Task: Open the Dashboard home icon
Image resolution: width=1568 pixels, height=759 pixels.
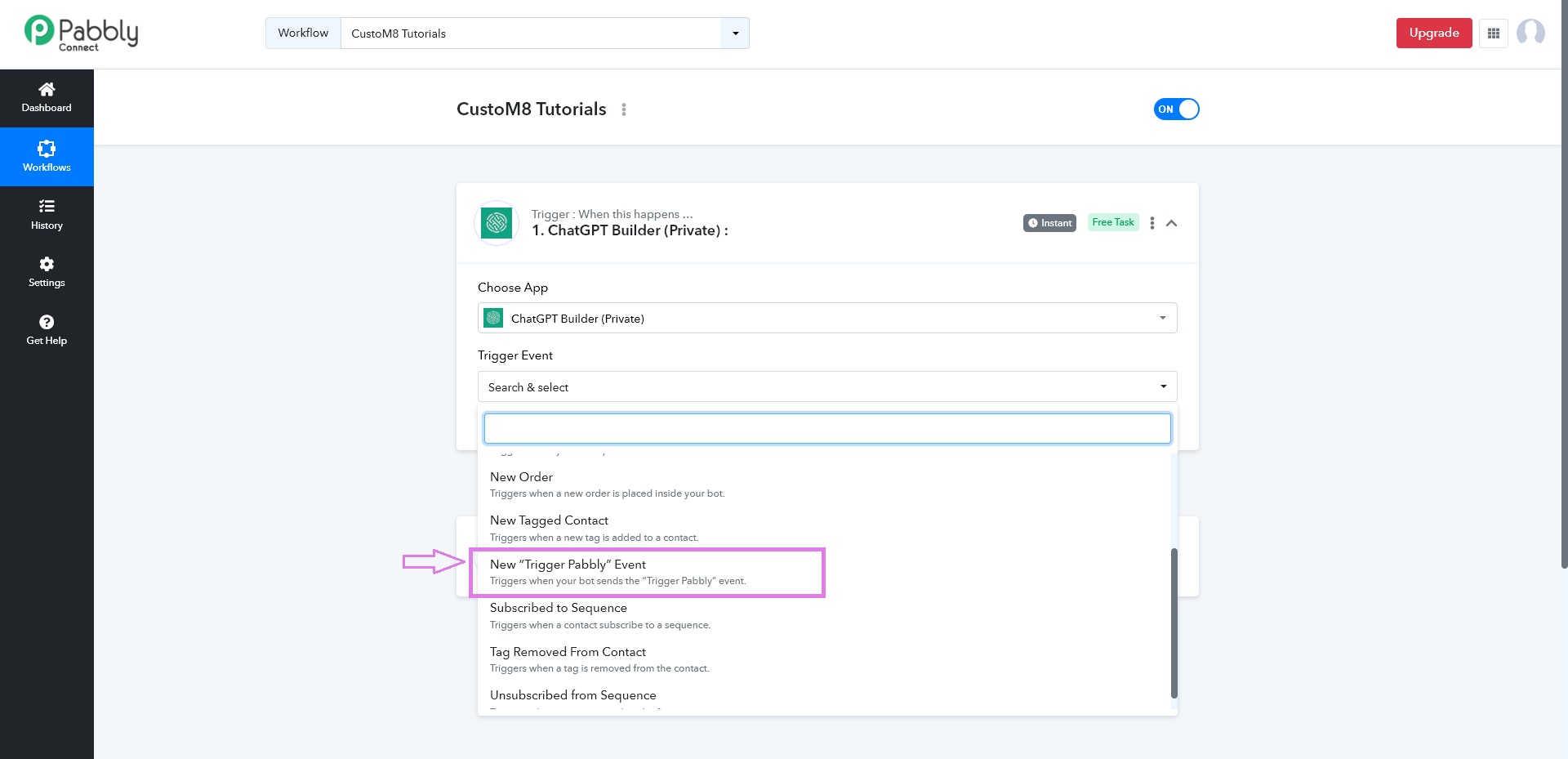Action: coord(47,89)
